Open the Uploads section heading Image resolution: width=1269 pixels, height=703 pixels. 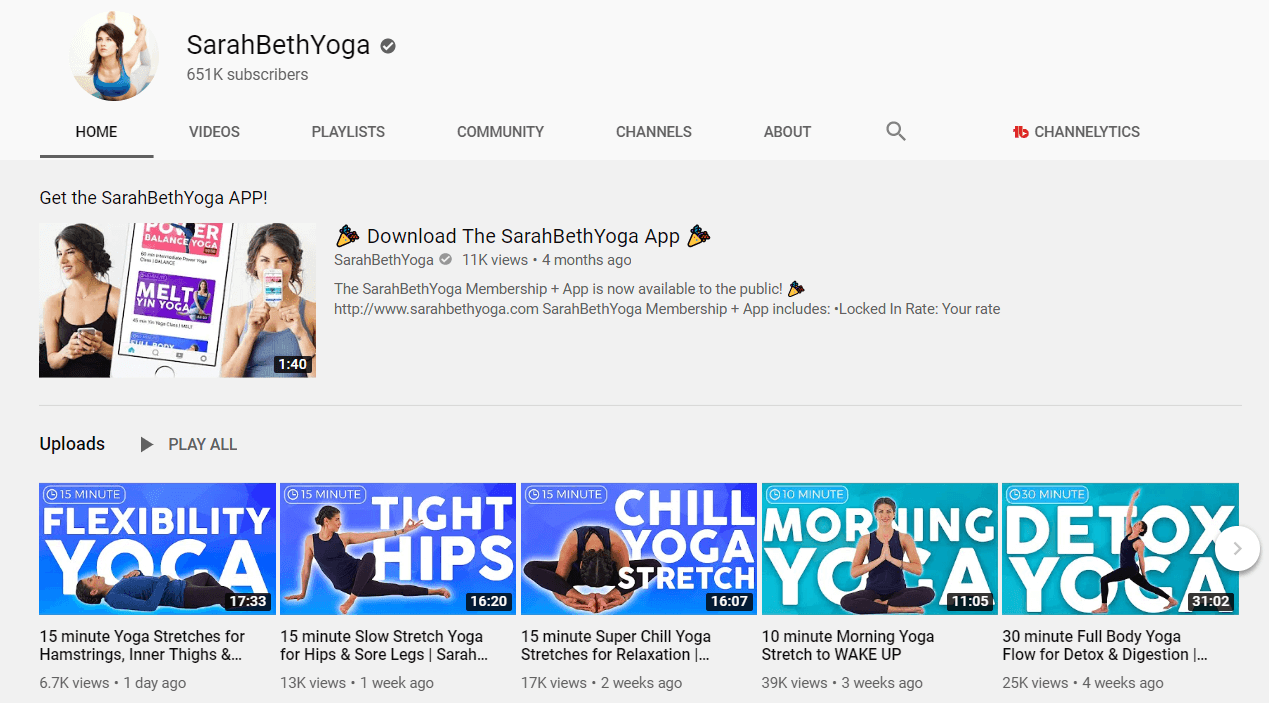click(72, 444)
